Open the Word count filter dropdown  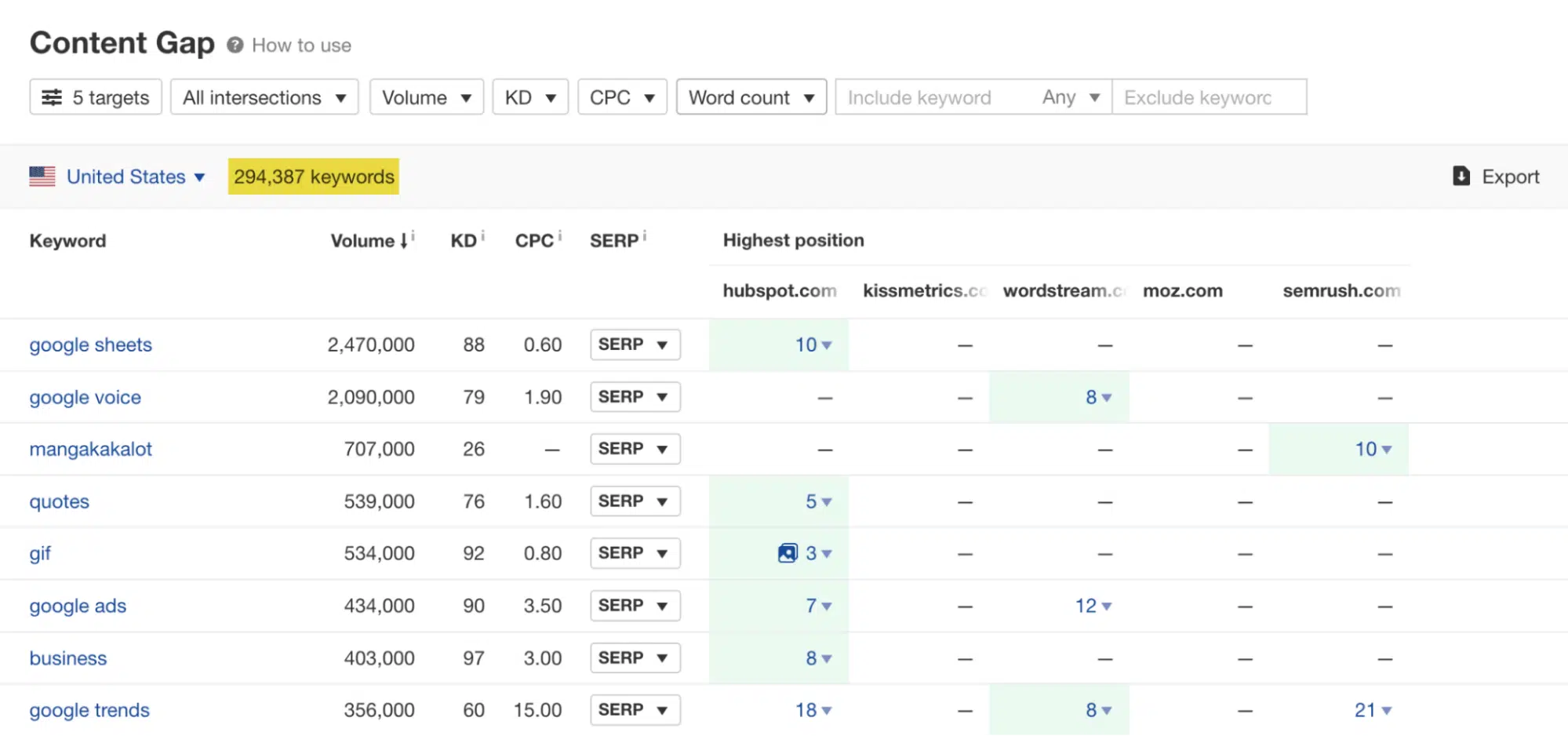click(751, 97)
